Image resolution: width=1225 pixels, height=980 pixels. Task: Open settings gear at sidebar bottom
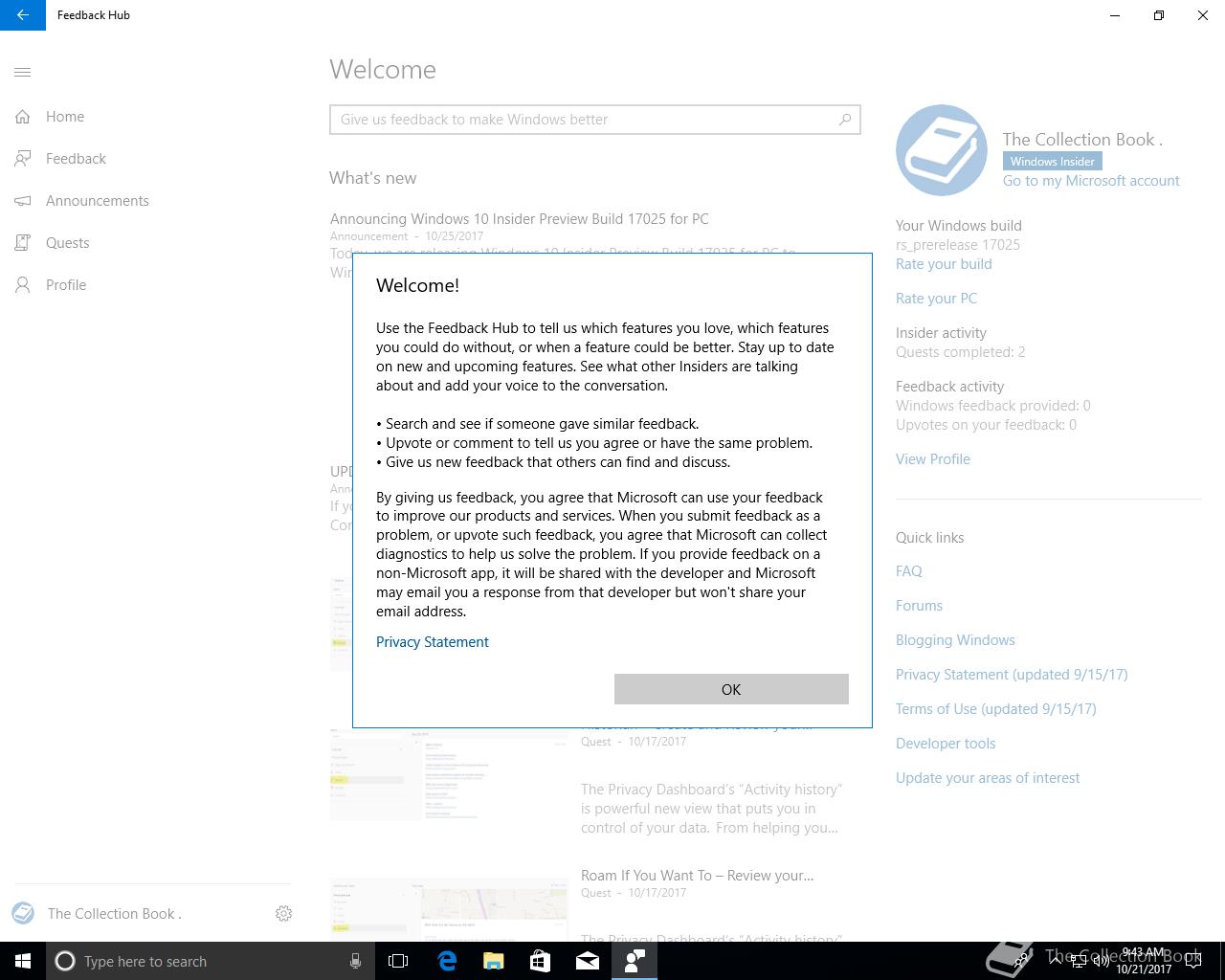(283, 913)
